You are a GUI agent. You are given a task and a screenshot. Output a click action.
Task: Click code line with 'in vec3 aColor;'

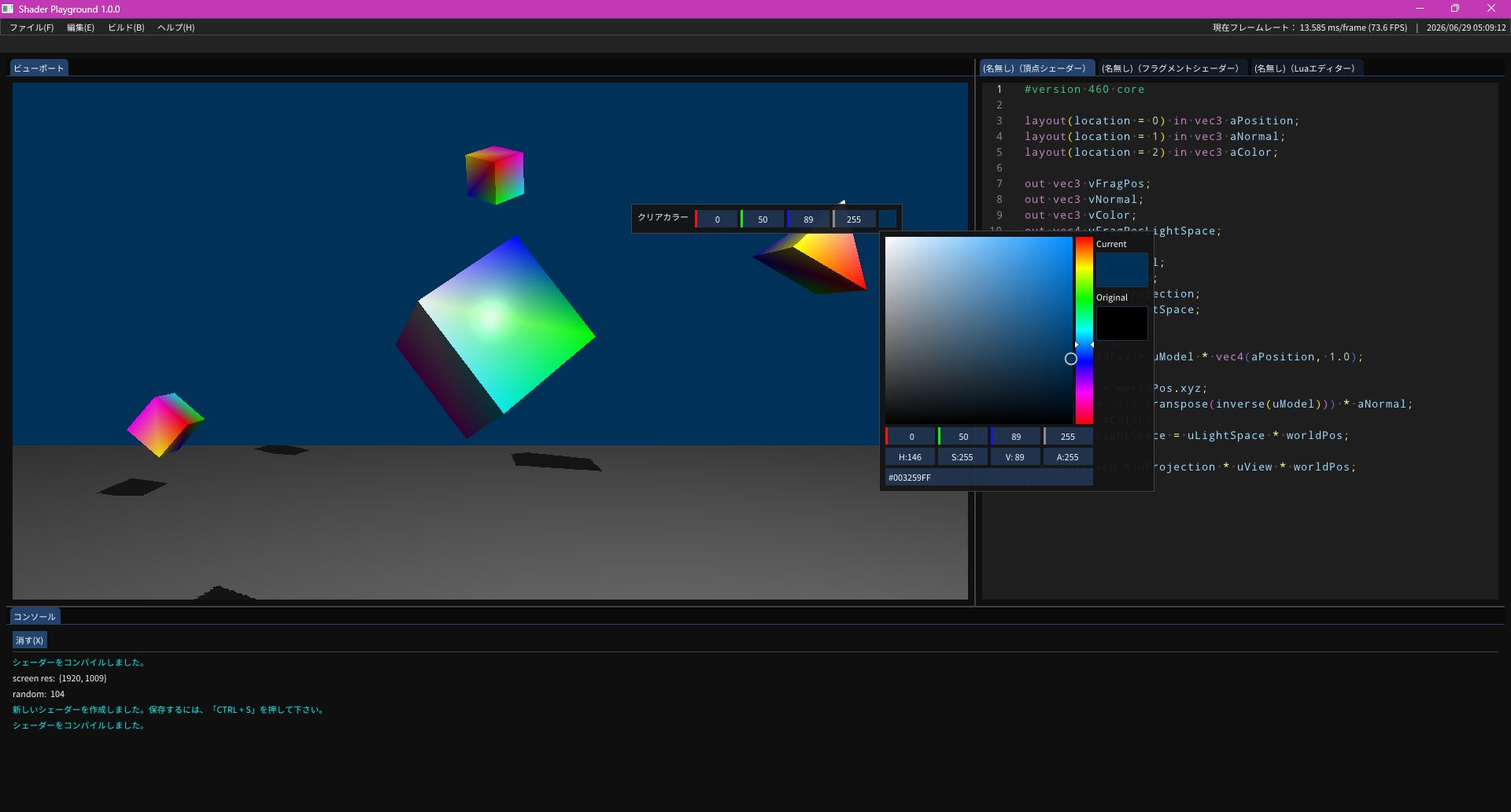point(1151,153)
